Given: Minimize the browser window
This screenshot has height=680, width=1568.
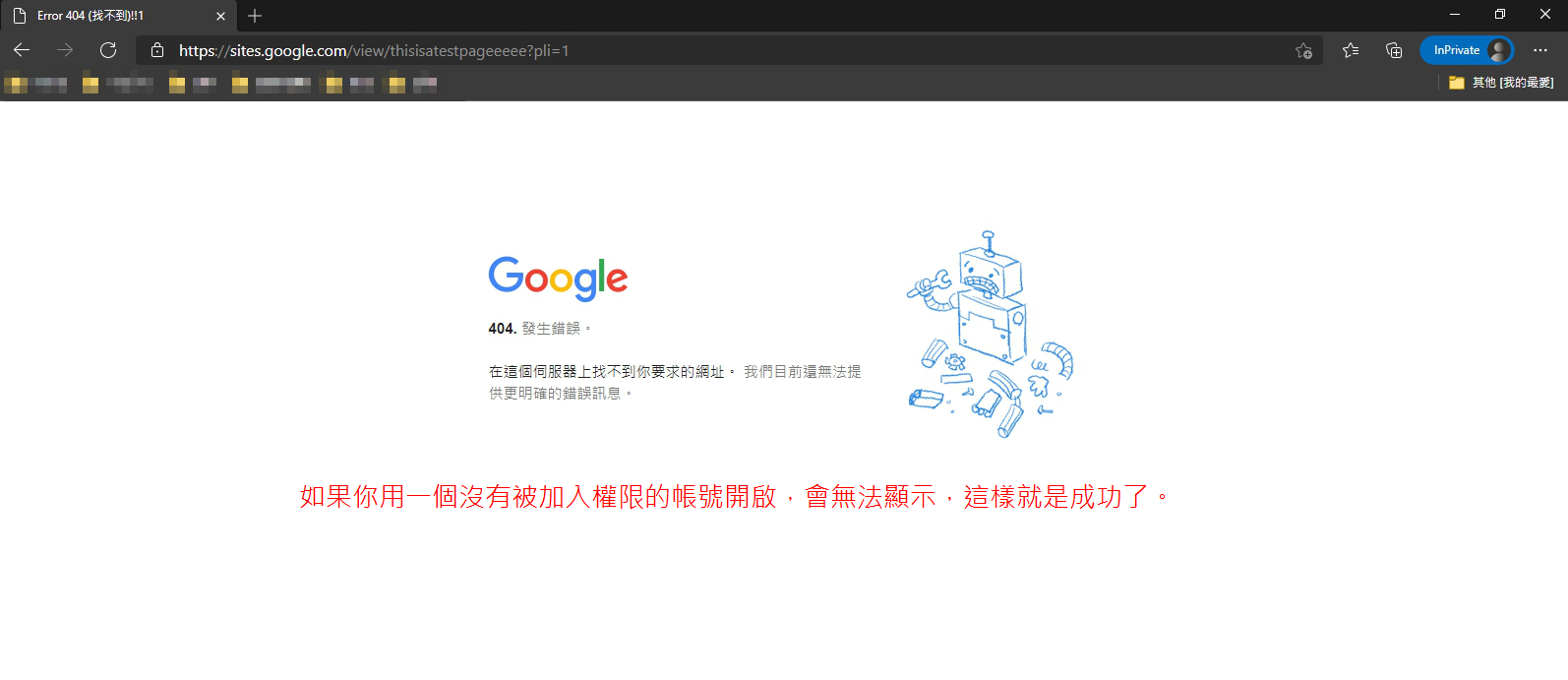Looking at the screenshot, I should pos(1455,15).
